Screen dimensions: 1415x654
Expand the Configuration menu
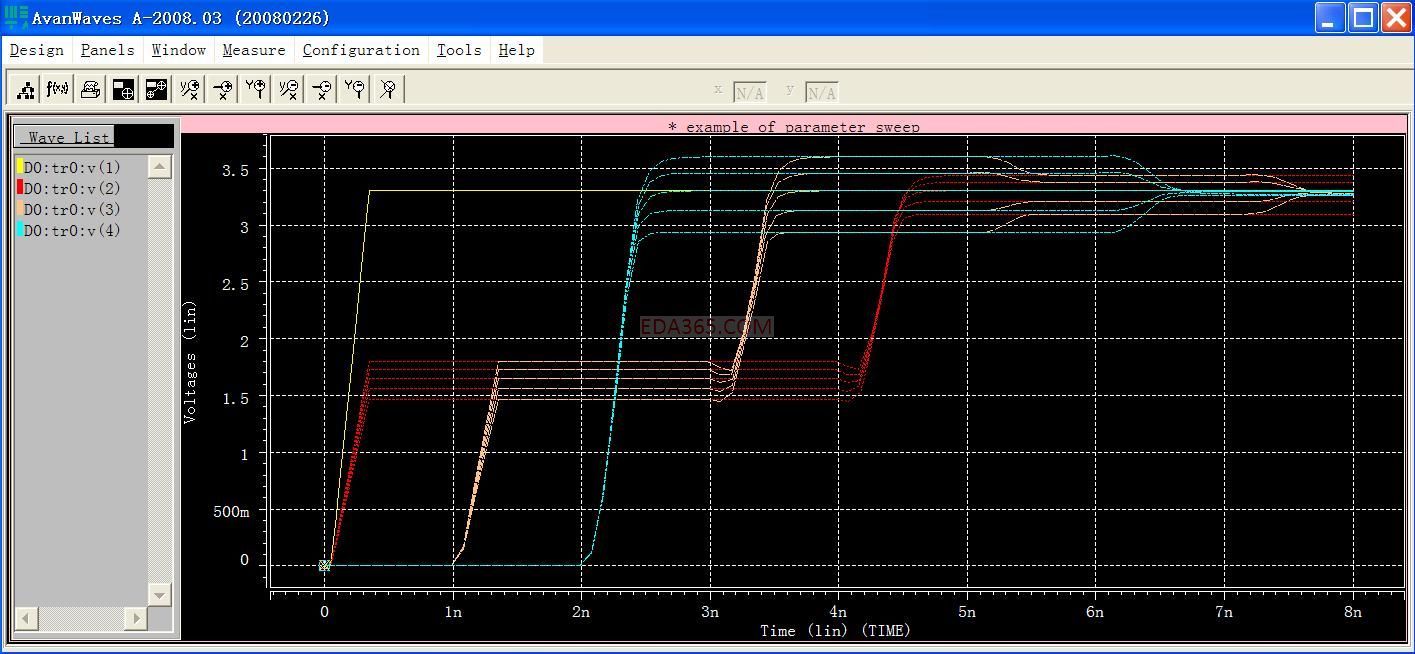[x=361, y=50]
